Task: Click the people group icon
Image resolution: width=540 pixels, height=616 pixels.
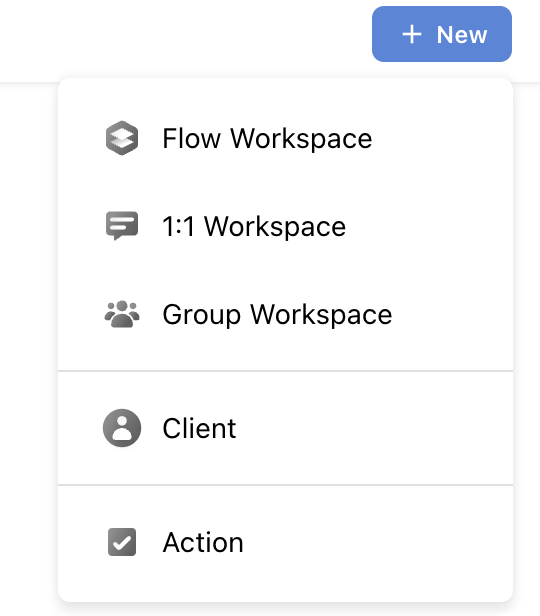Action: [122, 314]
